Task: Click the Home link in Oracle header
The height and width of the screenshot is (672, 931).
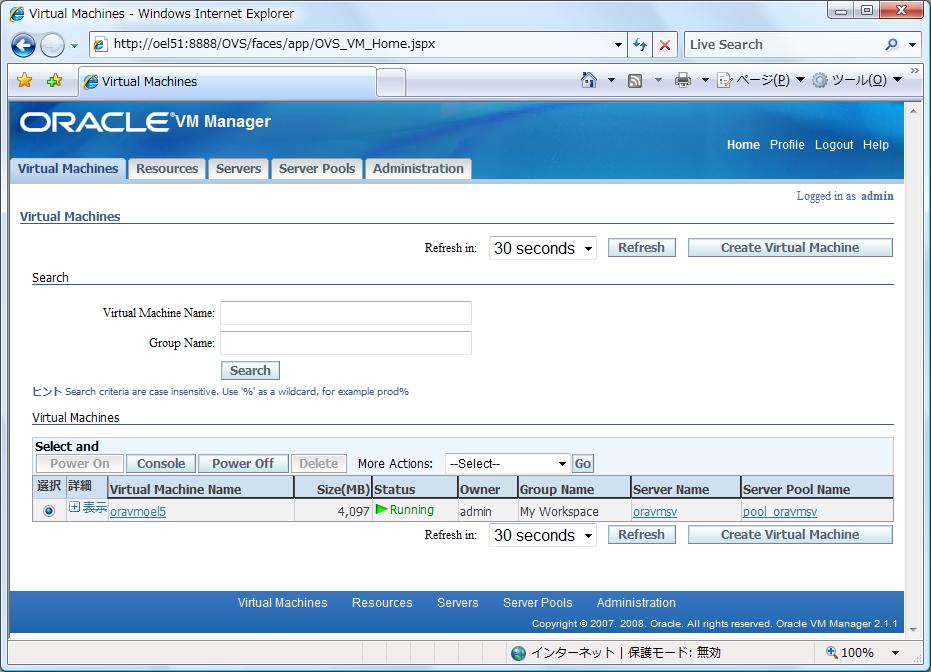Action: 743,145
